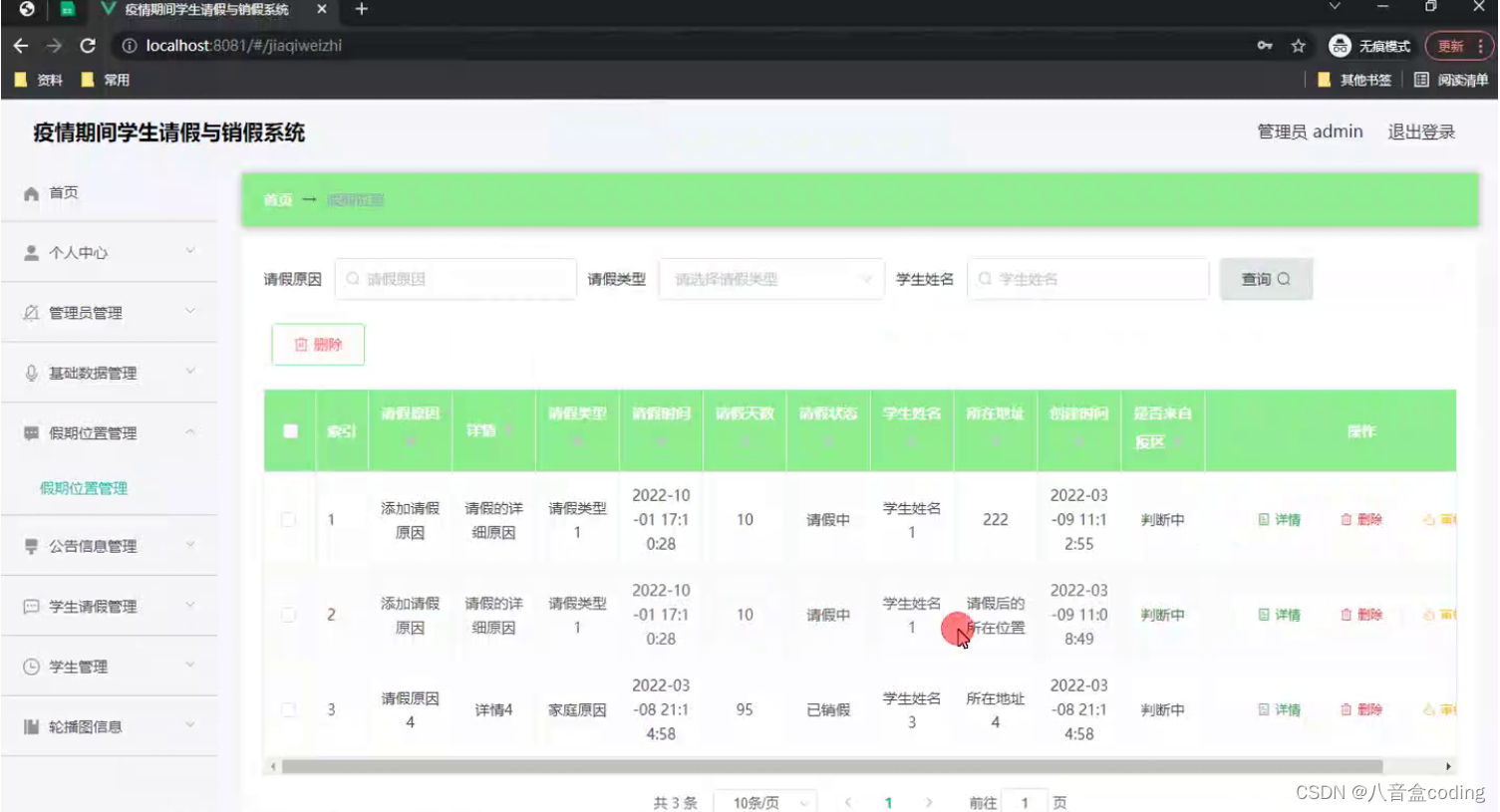Click the 删除 batch delete button
The height and width of the screenshot is (812, 1500).
coord(318,345)
